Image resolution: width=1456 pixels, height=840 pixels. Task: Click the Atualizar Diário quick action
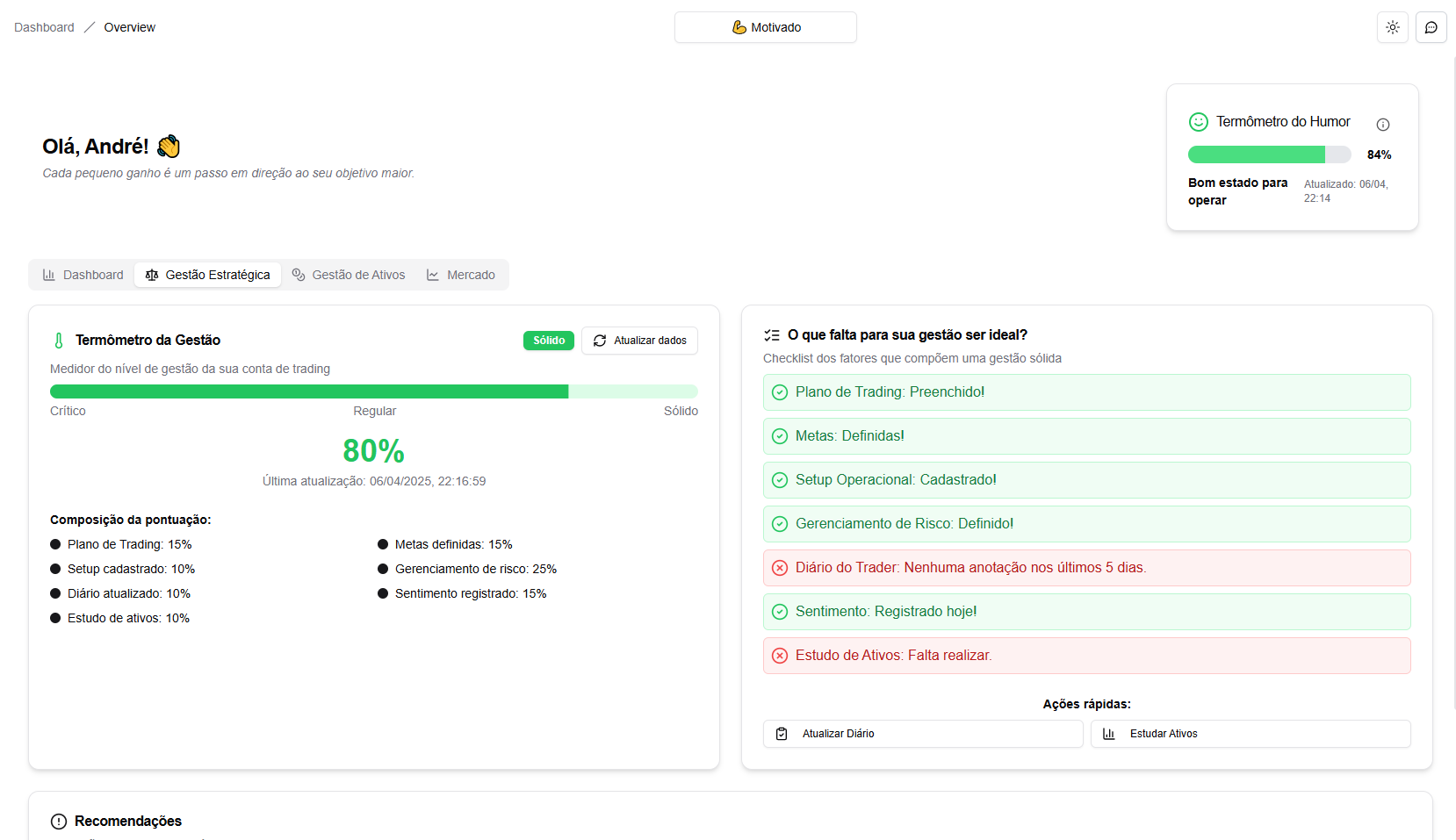point(923,734)
